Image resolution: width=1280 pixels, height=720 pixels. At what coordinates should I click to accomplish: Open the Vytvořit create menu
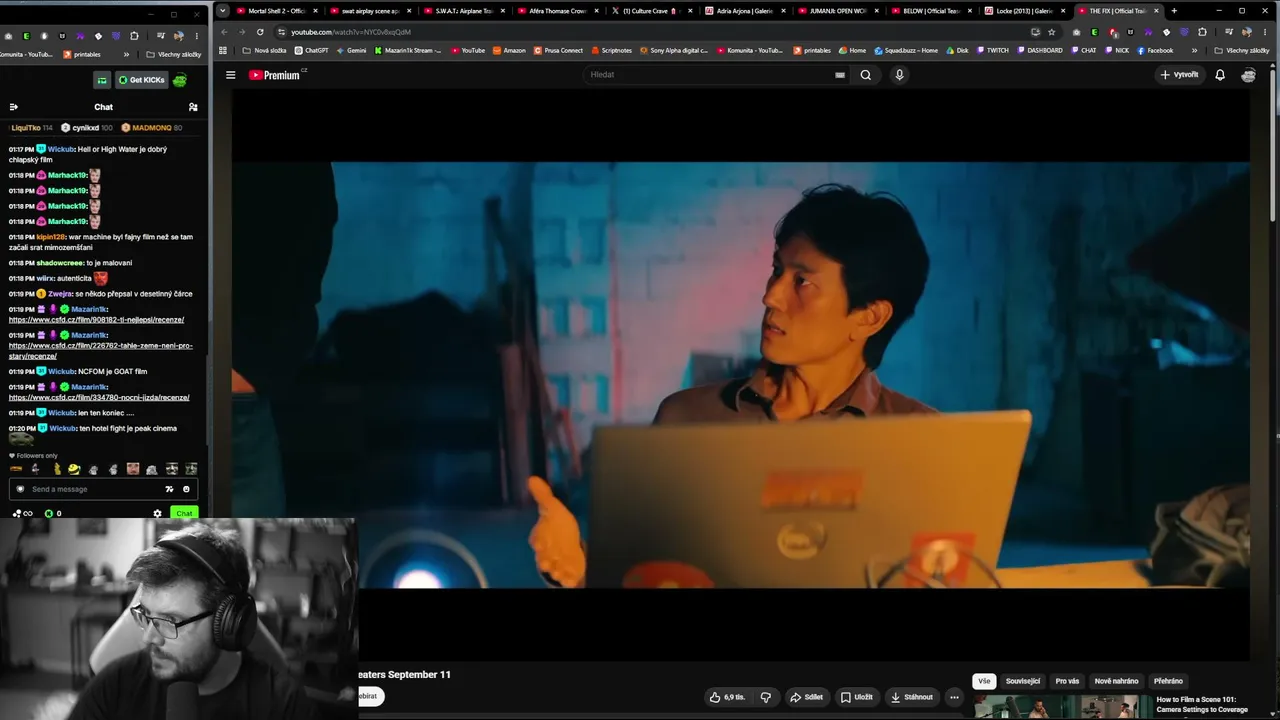tap(1179, 75)
